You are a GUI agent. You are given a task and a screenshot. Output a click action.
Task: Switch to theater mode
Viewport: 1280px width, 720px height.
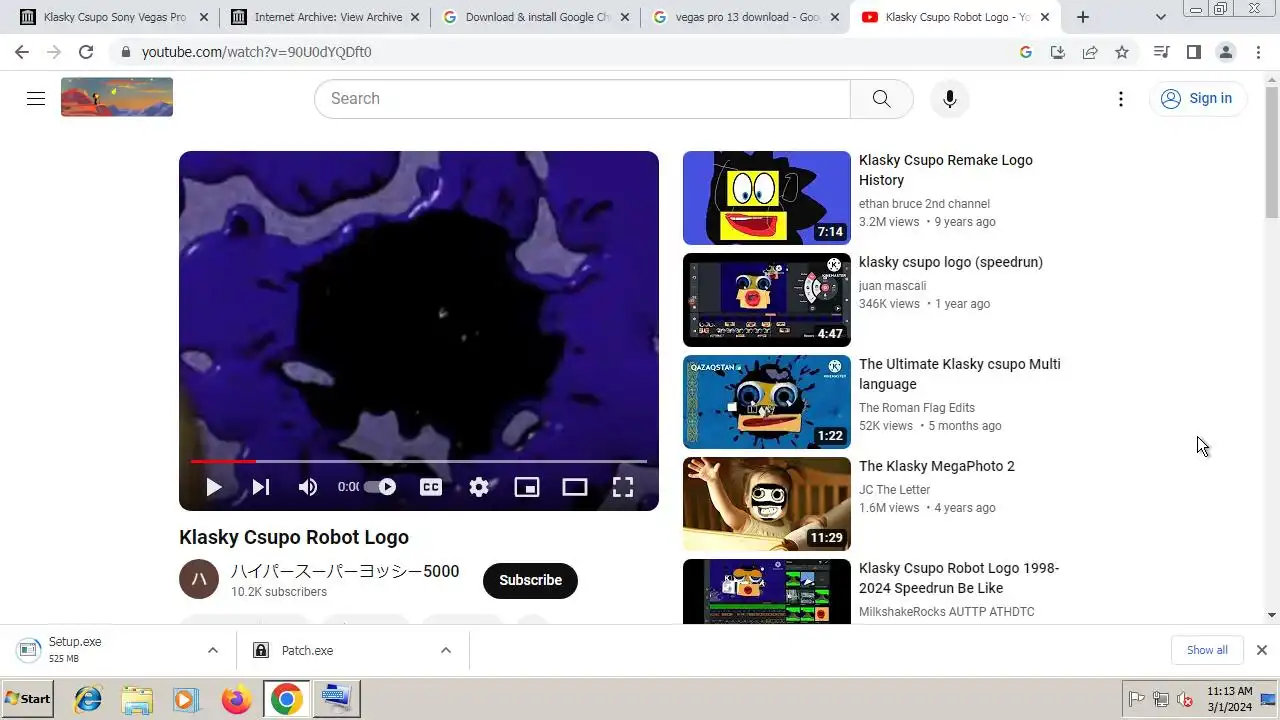click(575, 487)
